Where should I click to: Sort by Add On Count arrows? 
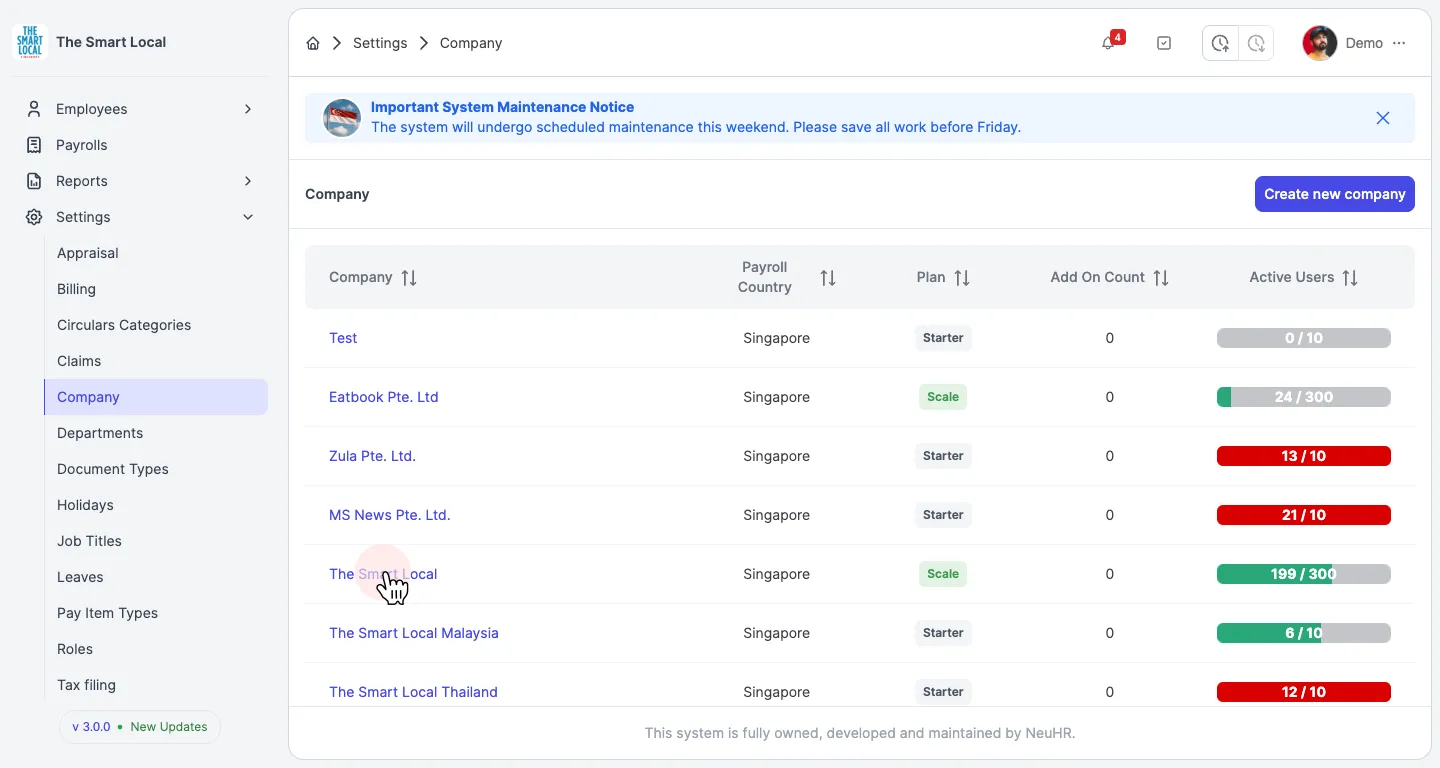tap(1161, 278)
